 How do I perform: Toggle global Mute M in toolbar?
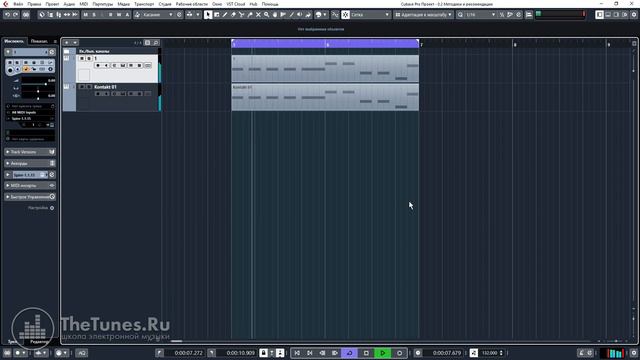86,15
